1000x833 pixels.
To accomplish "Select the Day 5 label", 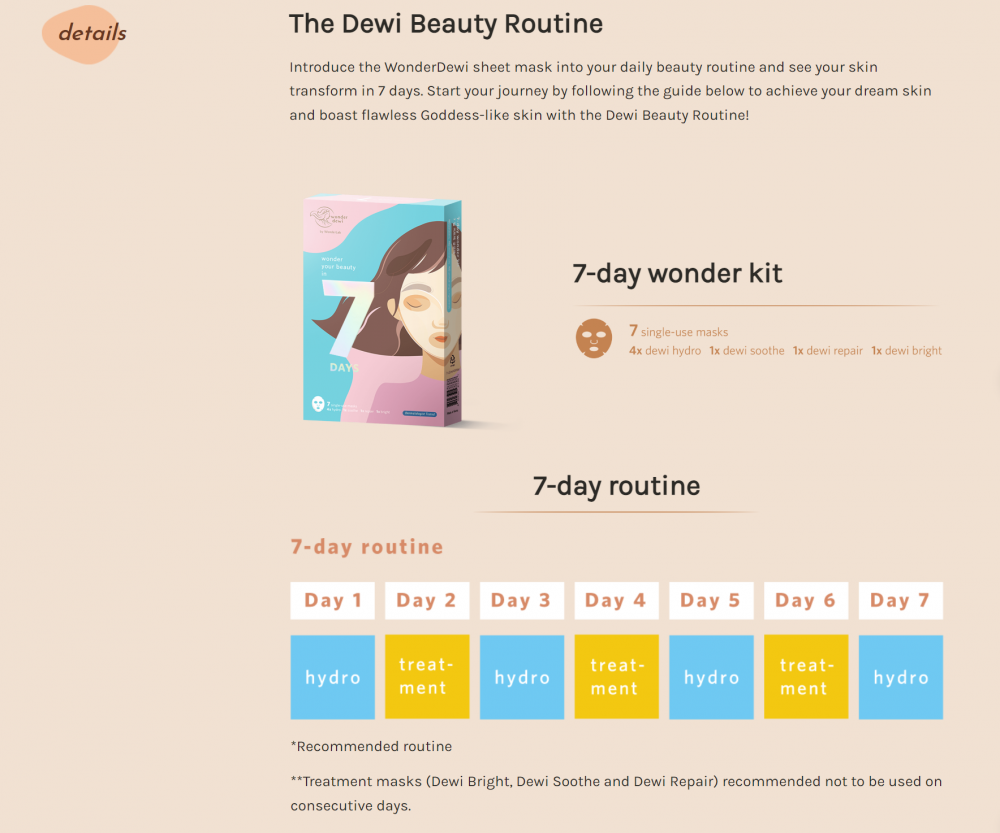I will click(x=711, y=600).
